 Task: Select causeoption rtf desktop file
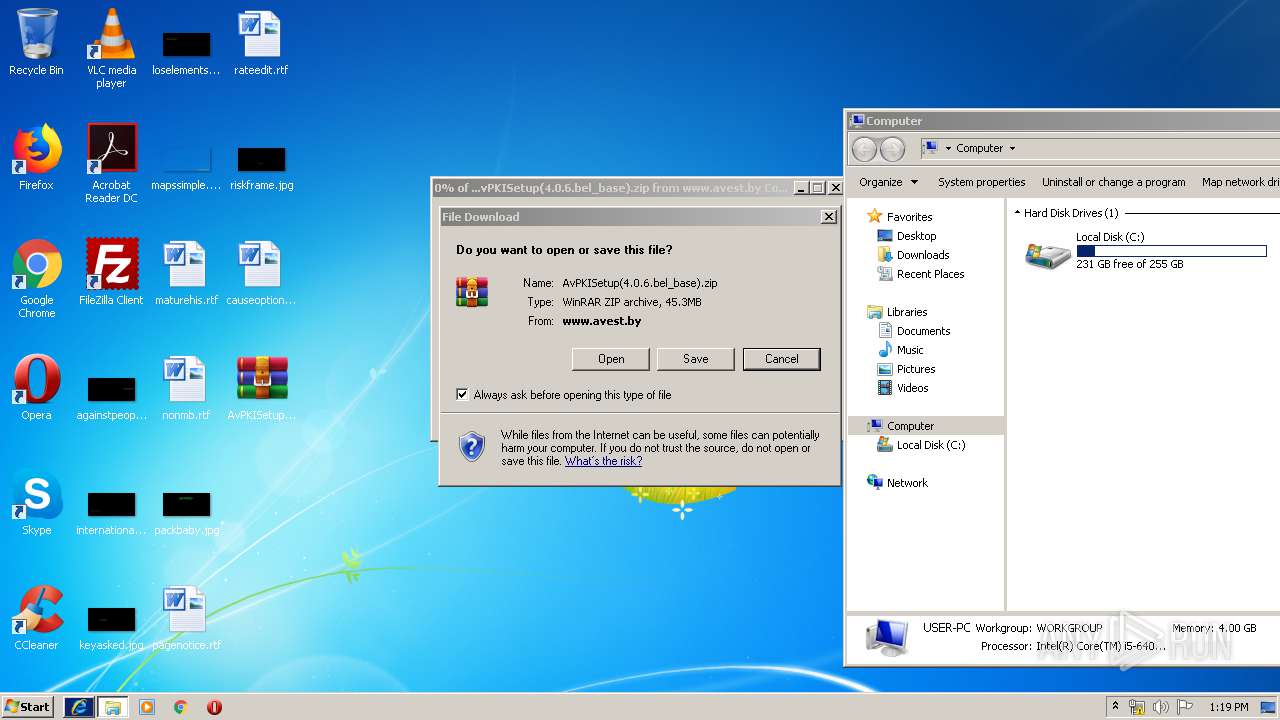pyautogui.click(x=261, y=272)
